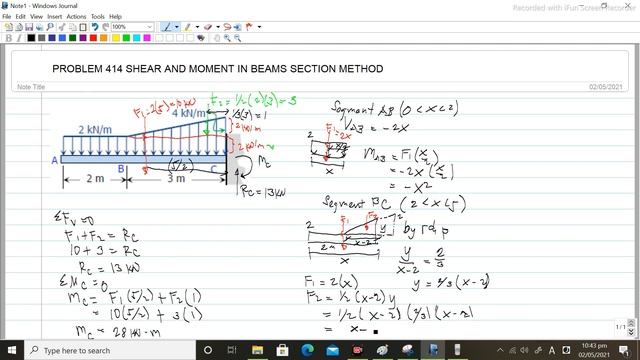Redo the last undone action
The image size is (640, 360).
point(105,27)
